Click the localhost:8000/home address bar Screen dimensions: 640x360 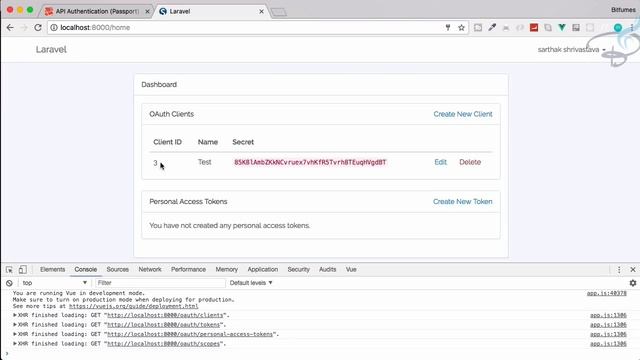(x=245, y=27)
